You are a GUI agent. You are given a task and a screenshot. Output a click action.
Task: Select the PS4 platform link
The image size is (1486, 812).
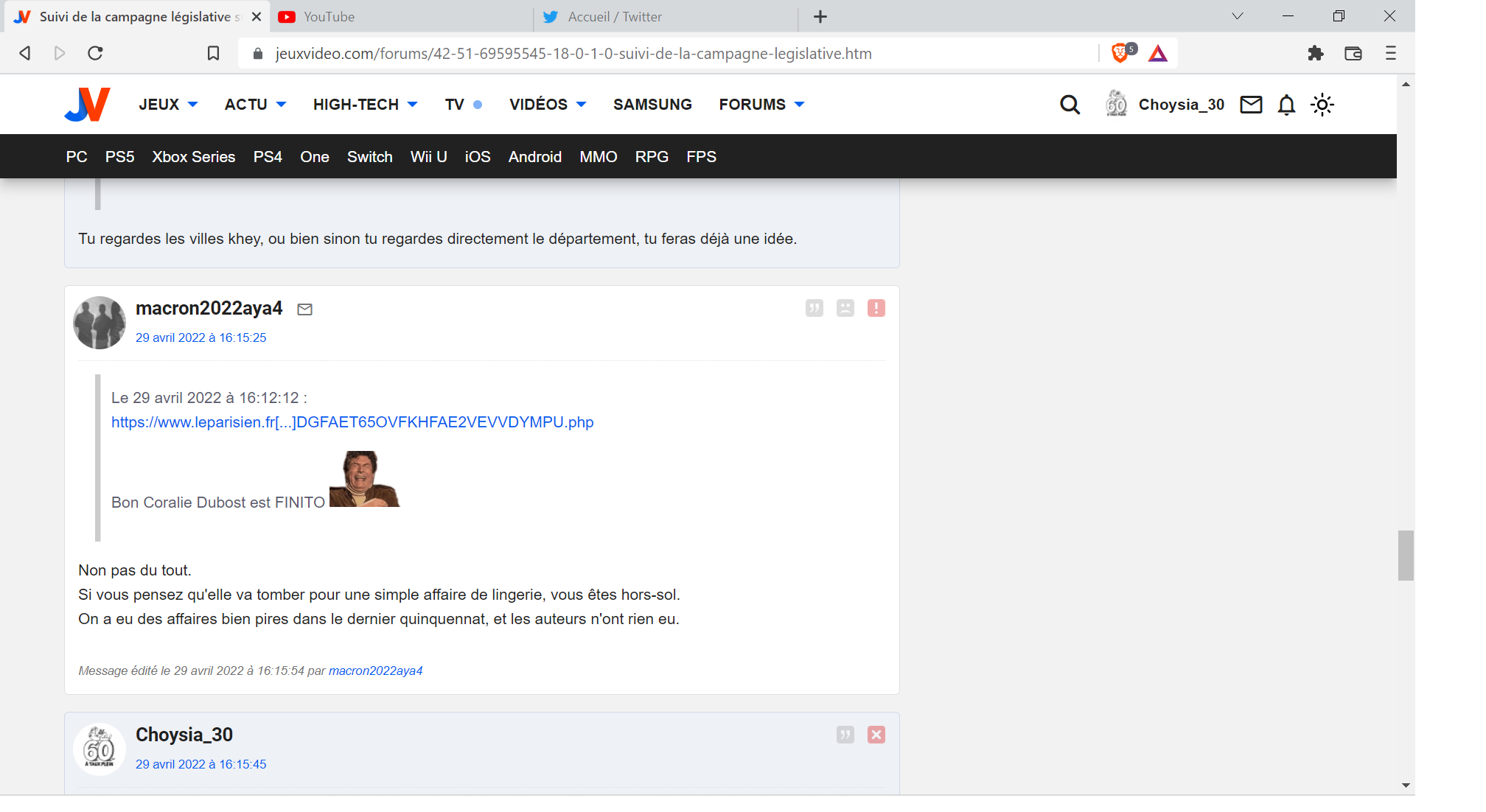tap(268, 157)
